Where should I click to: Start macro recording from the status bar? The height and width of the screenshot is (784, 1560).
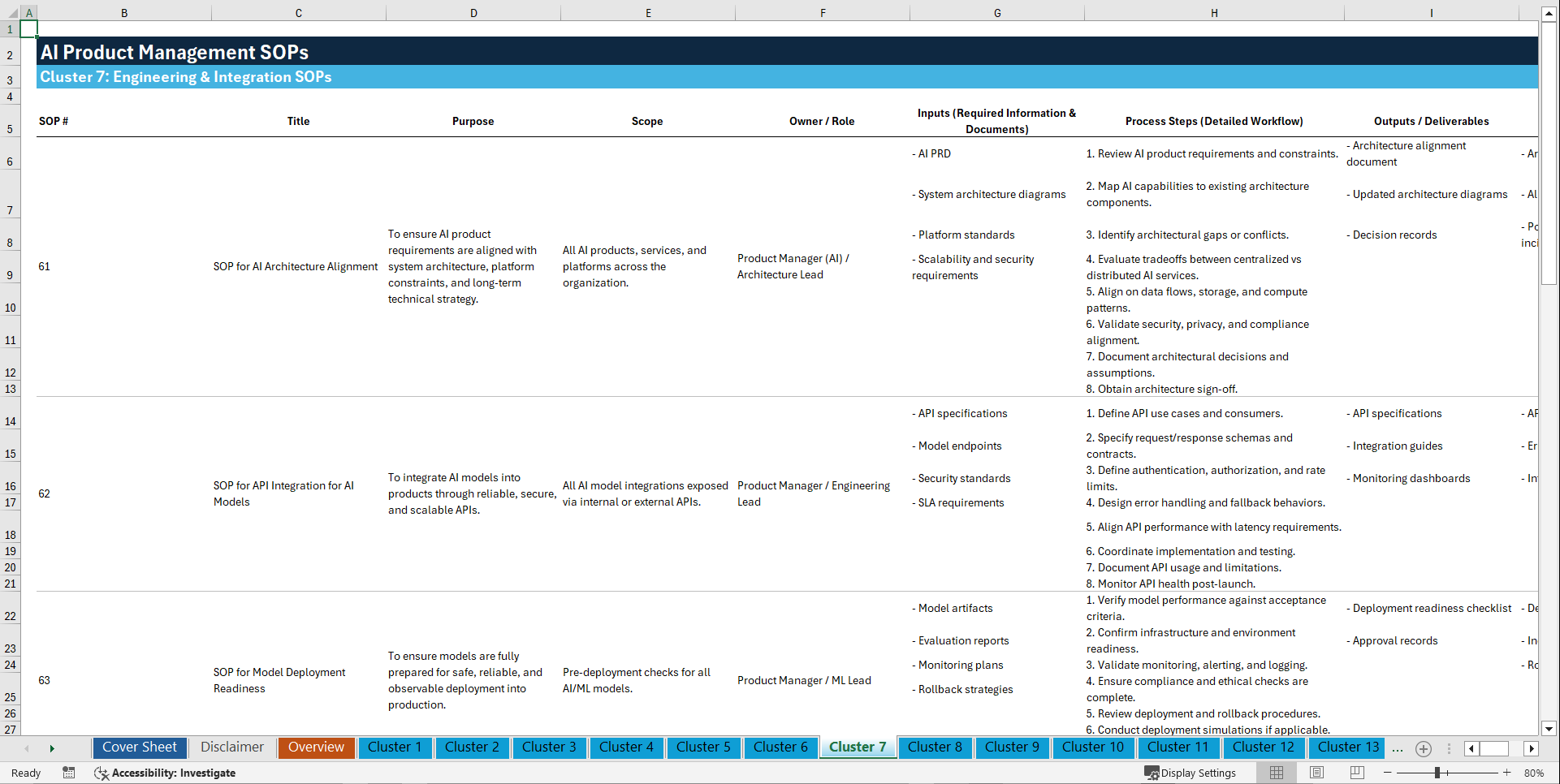(x=69, y=773)
